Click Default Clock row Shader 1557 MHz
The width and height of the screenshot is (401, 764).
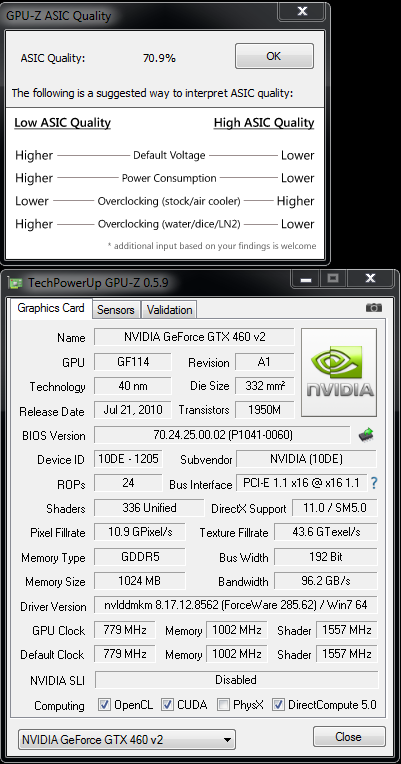[347, 654]
